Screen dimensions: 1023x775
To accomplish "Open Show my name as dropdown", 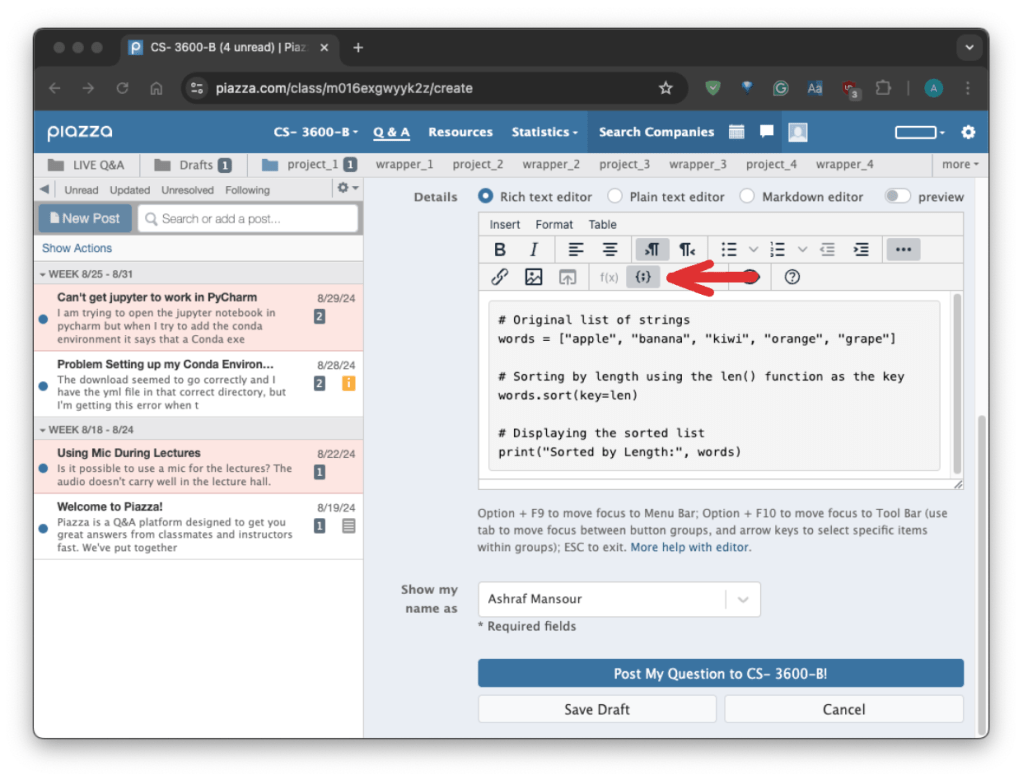I will 619,599.
